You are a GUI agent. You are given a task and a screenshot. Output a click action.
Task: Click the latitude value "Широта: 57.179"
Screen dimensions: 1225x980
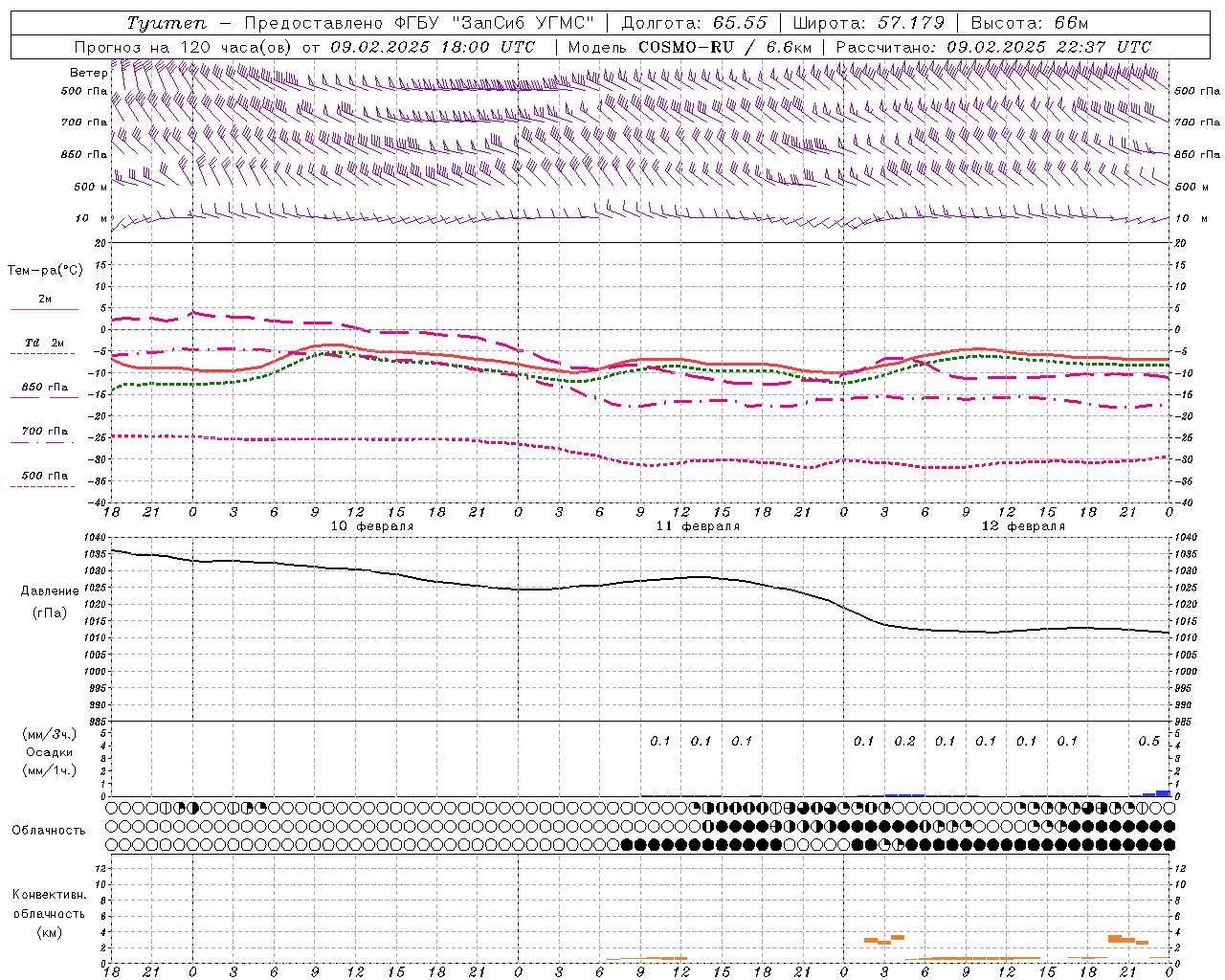(x=868, y=23)
